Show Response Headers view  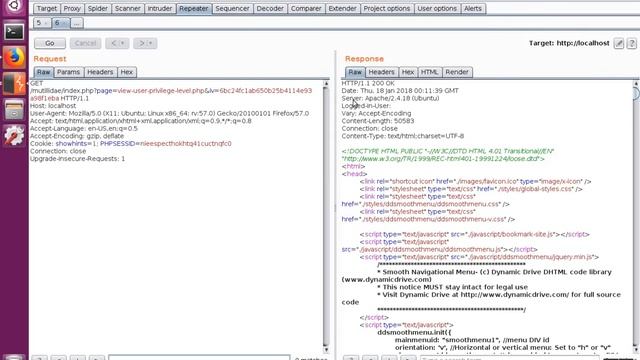(381, 72)
